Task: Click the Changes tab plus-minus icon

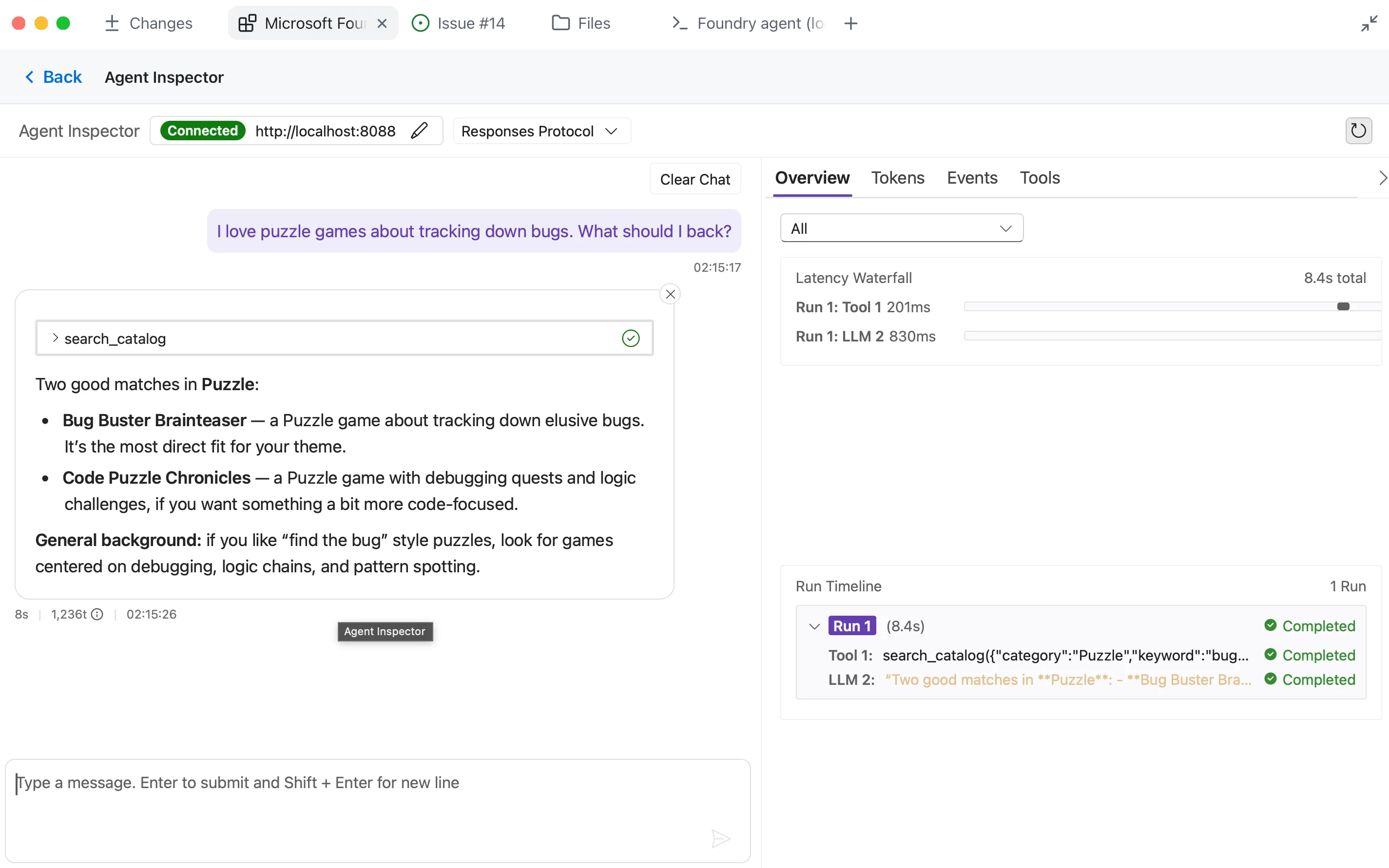Action: (112, 23)
